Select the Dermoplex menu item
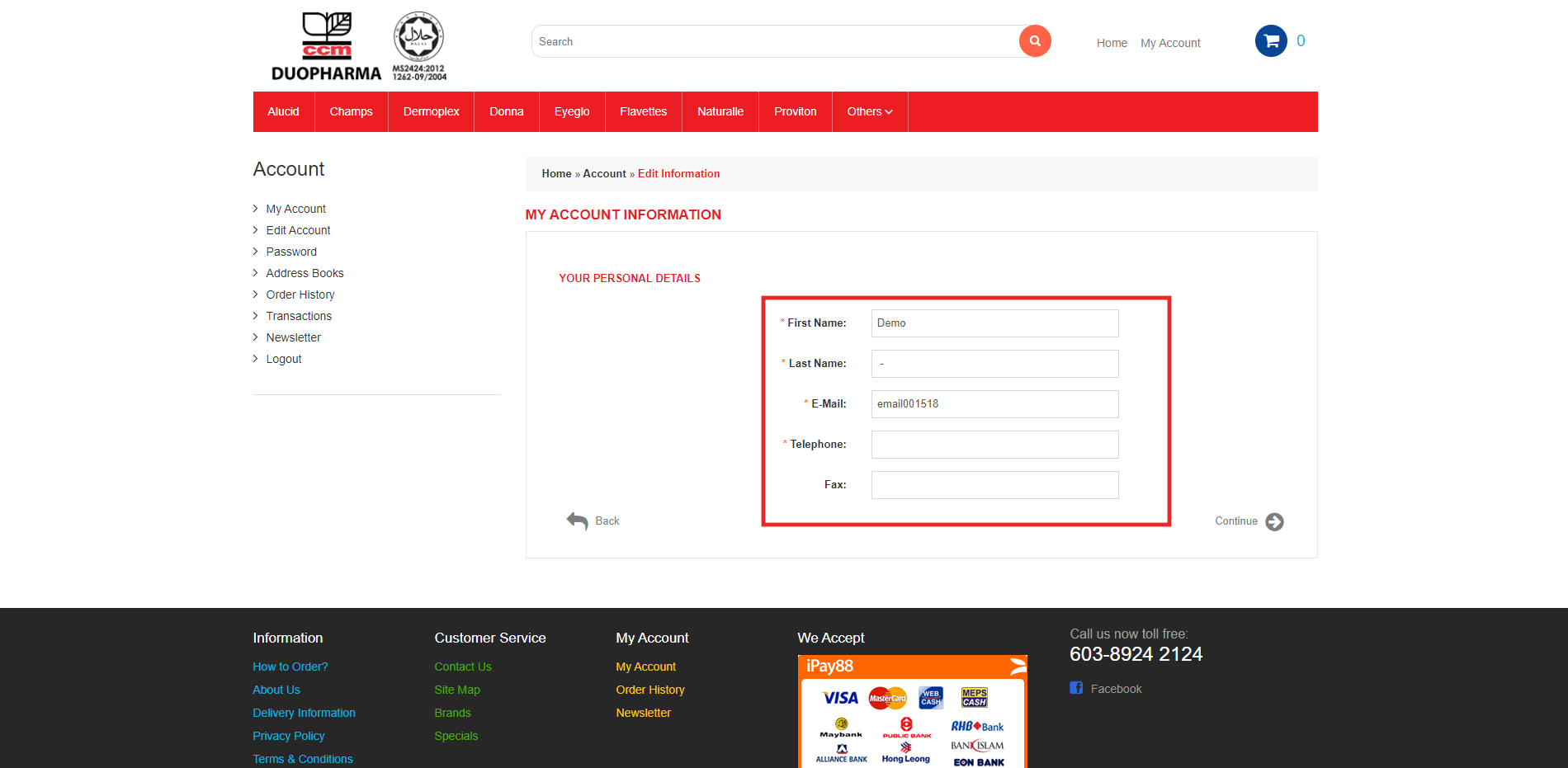Viewport: 1568px width, 768px height. [431, 111]
